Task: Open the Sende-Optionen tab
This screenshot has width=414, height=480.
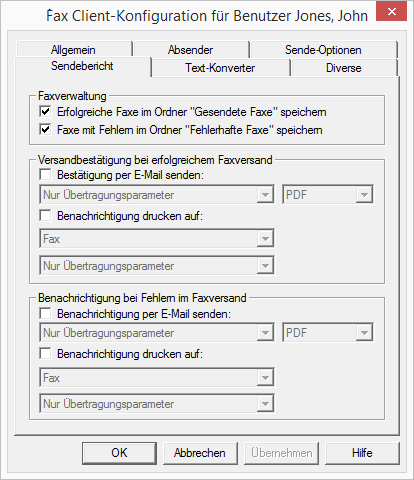Action: [323, 50]
